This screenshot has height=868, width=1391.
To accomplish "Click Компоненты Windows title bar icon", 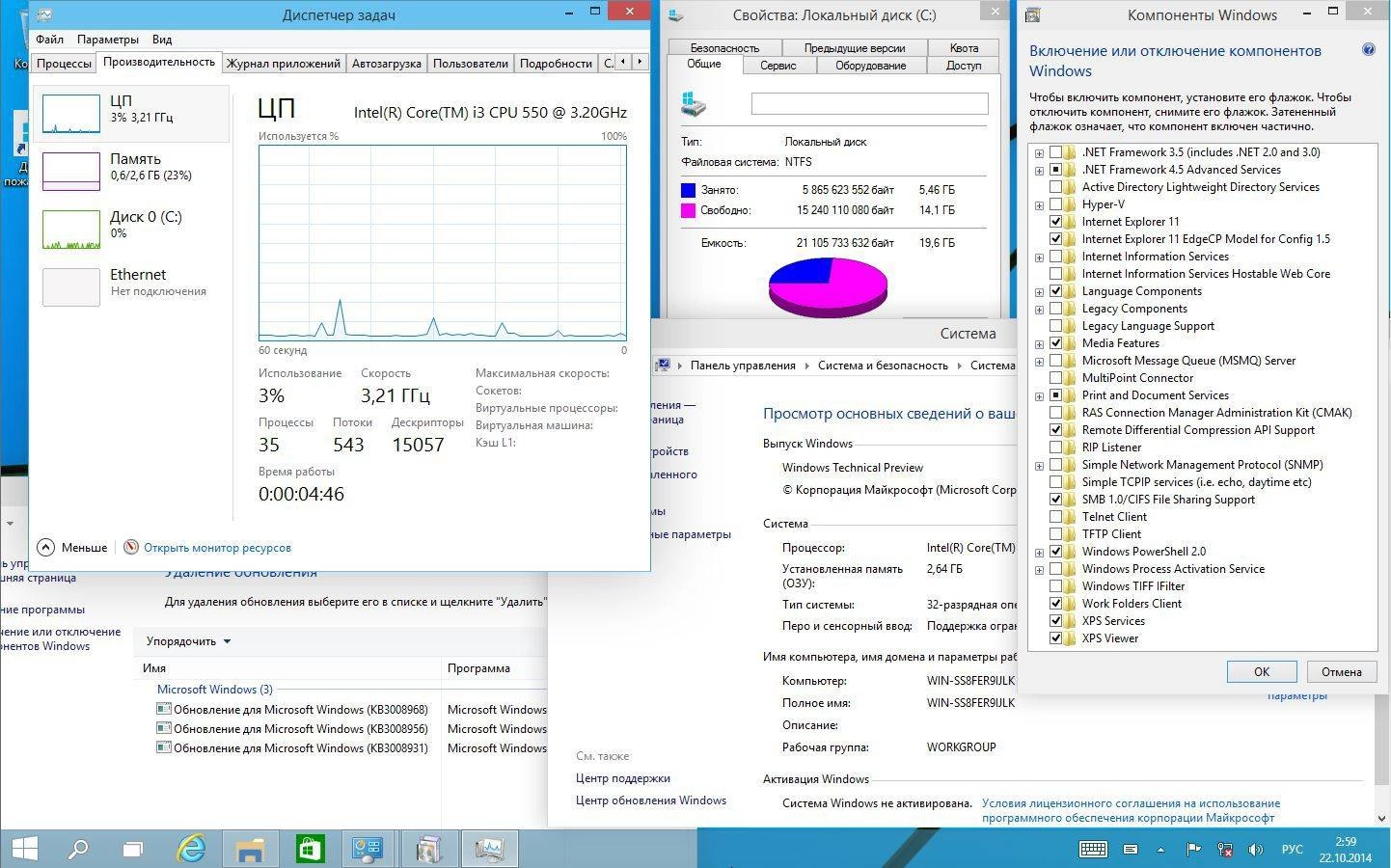I will 1032,15.
